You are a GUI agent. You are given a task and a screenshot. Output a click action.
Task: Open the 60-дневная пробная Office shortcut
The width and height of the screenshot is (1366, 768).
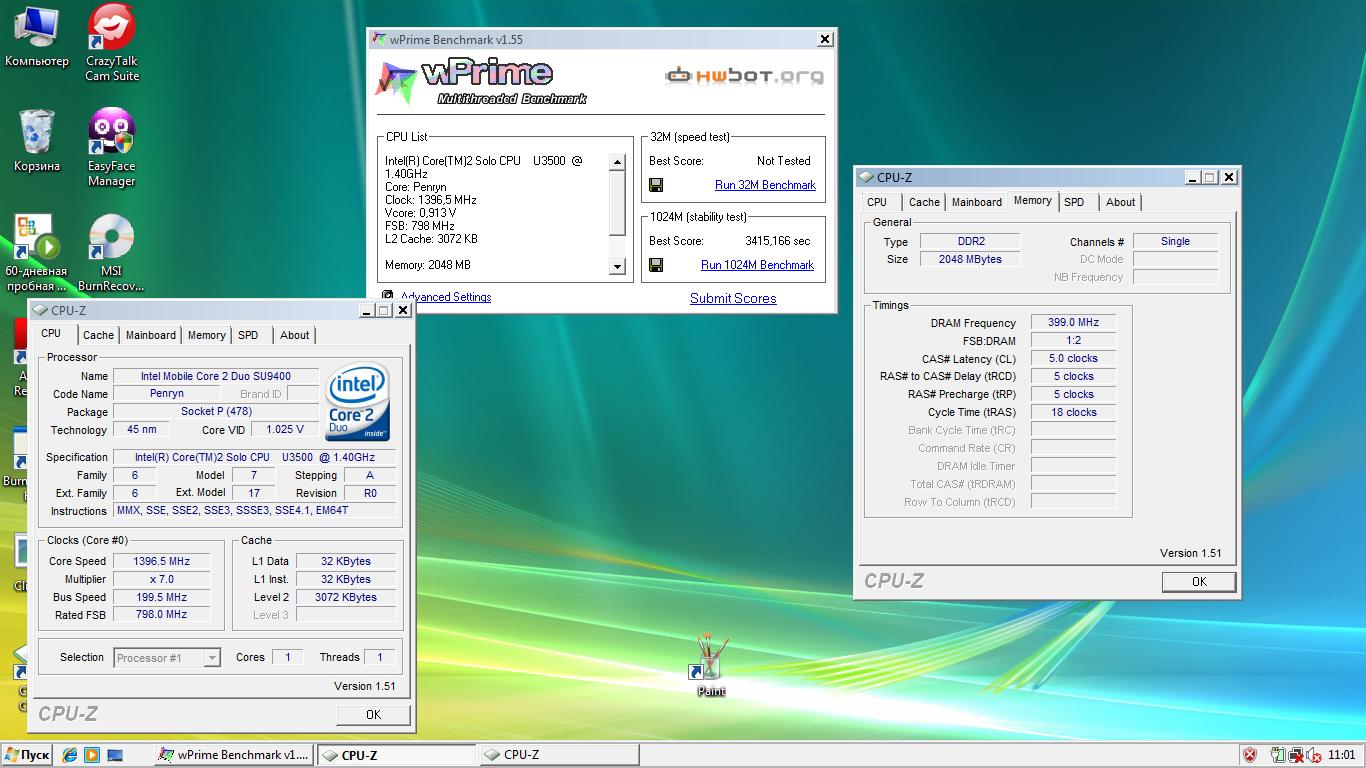[x=36, y=252]
